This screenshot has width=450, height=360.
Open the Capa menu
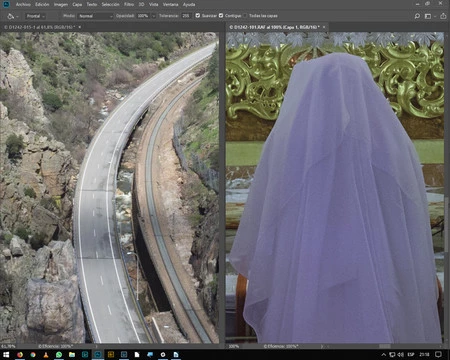click(77, 4)
